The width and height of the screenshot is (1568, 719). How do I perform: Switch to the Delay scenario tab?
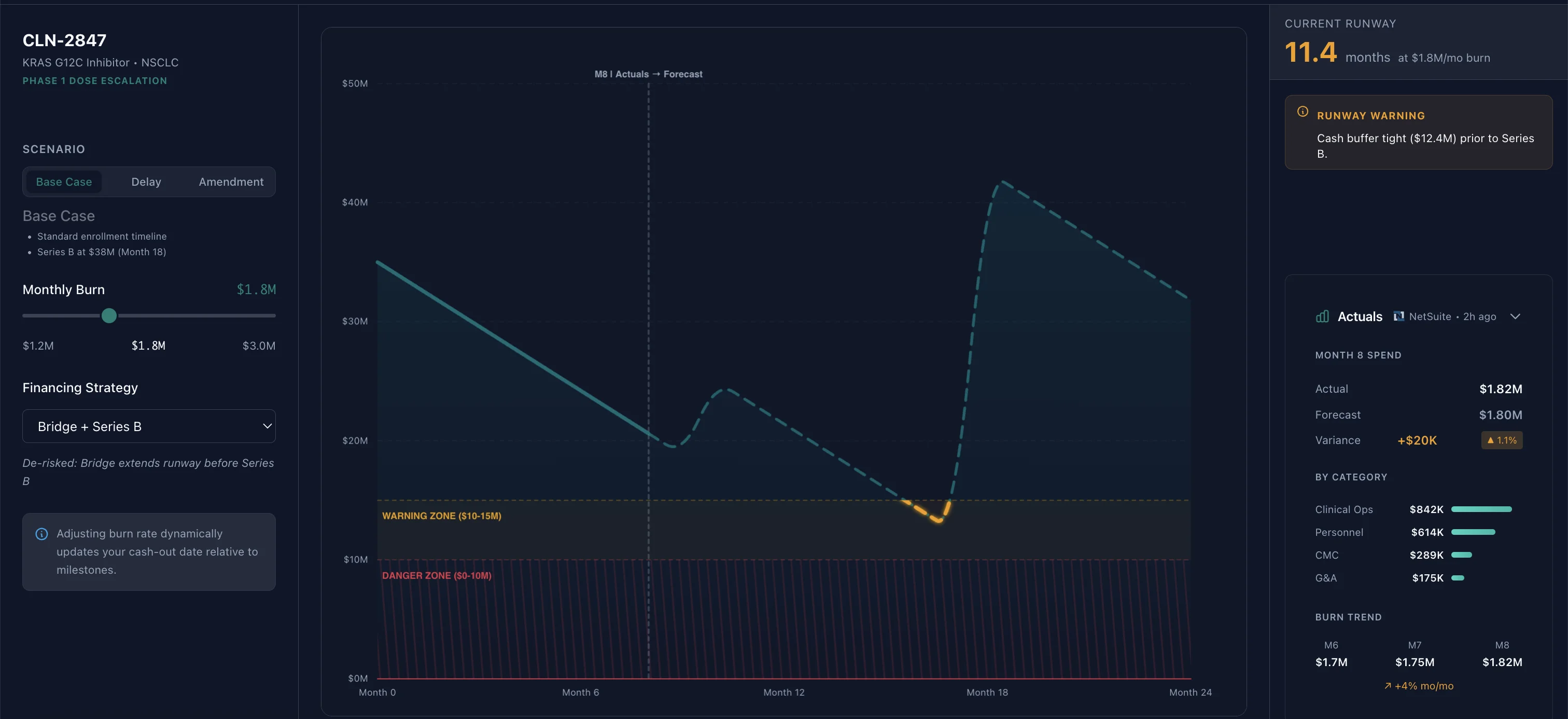pos(146,182)
